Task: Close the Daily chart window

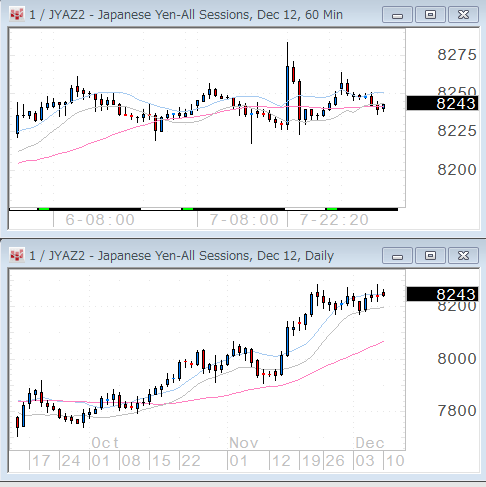Action: [x=463, y=256]
